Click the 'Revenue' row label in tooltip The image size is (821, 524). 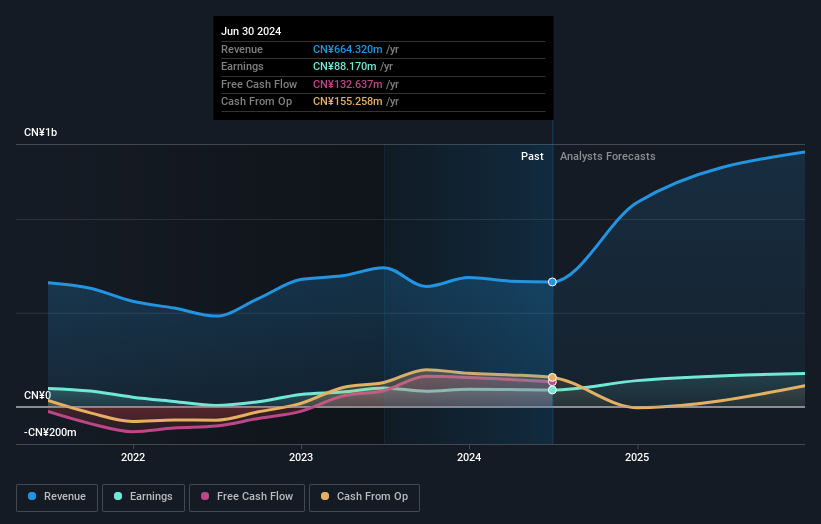point(242,49)
